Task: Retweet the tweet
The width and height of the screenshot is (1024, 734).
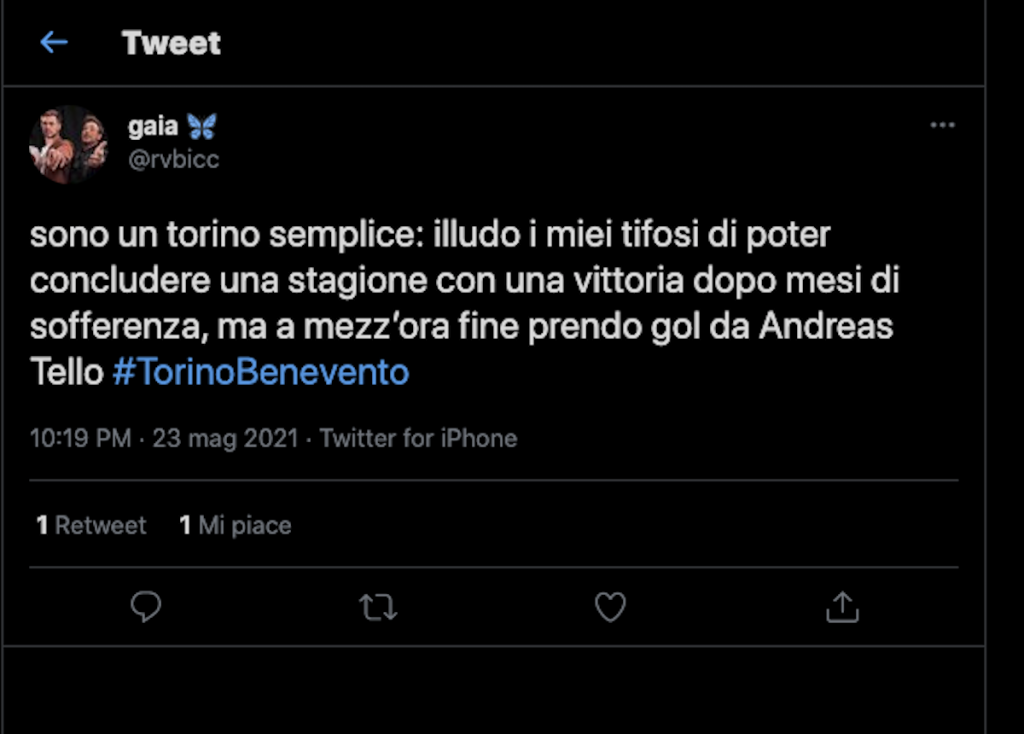Action: [x=378, y=607]
